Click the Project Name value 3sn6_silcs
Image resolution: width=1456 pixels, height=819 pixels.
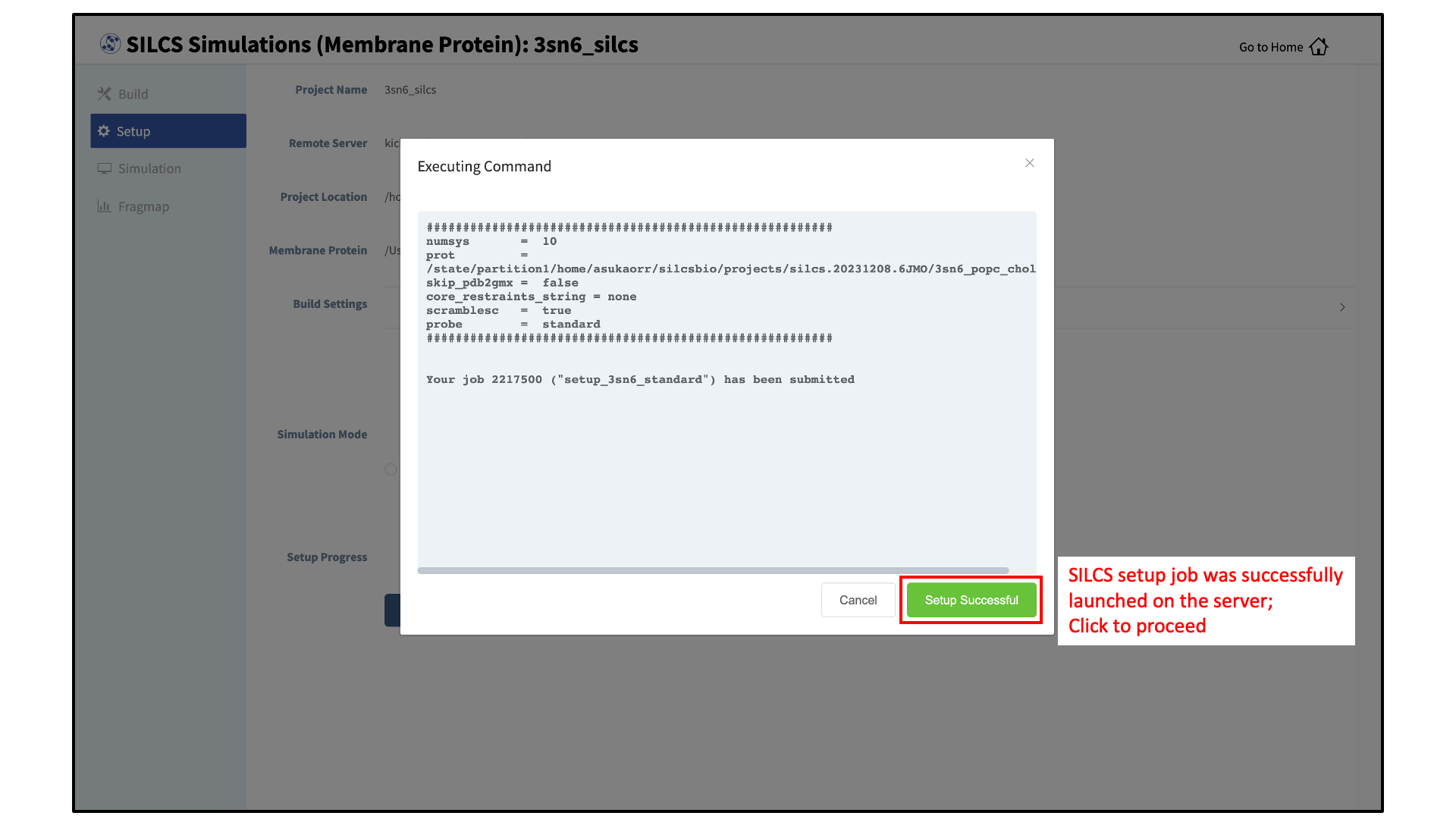coord(410,89)
